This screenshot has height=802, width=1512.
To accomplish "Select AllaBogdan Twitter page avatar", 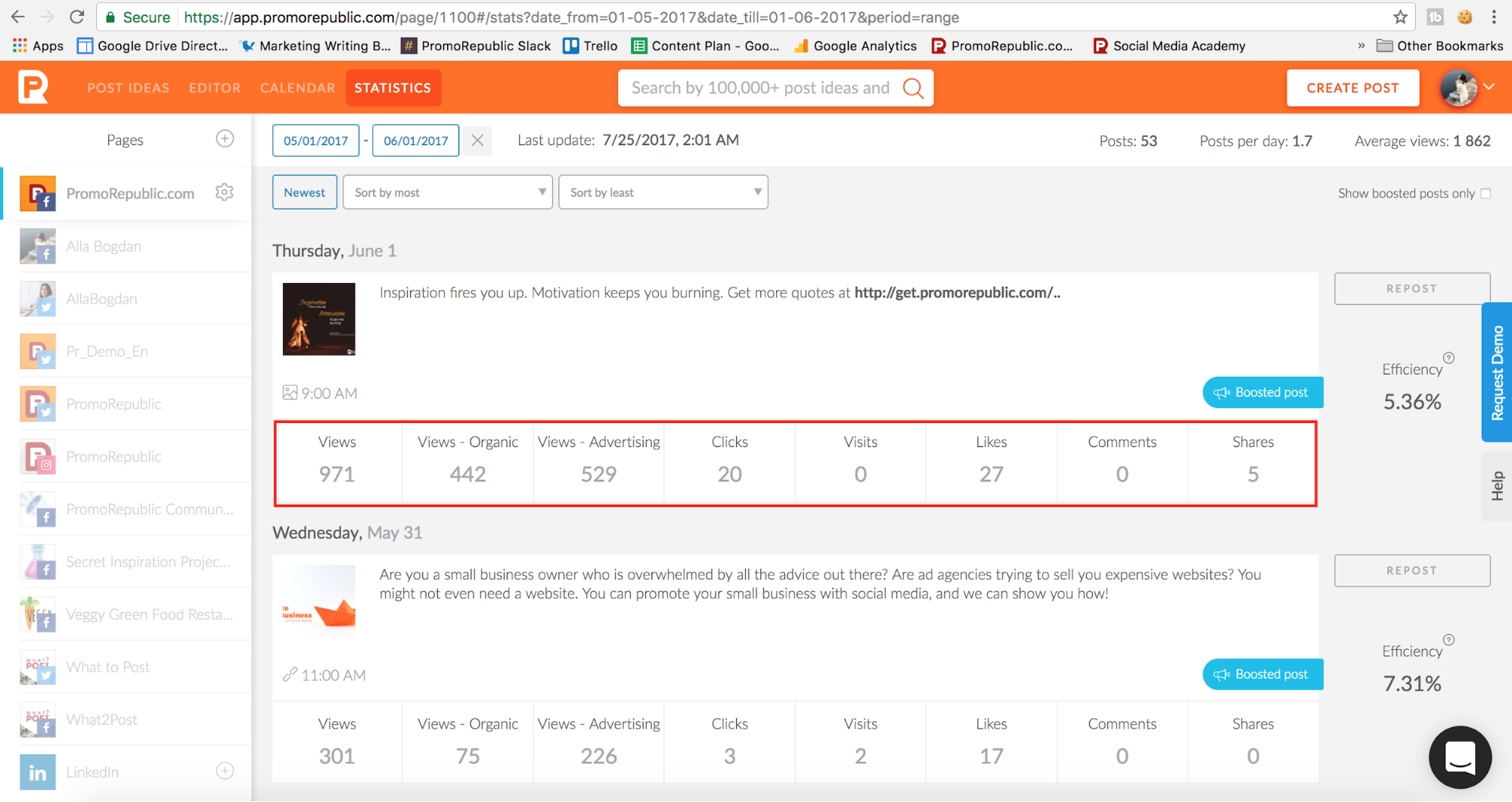I will click(x=38, y=299).
